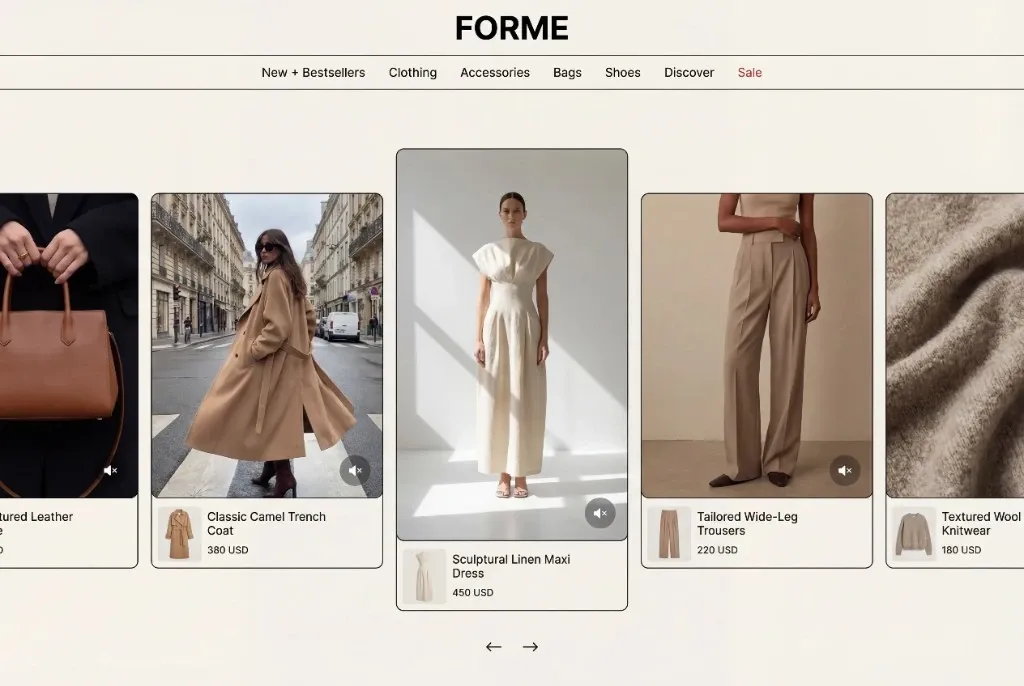Open the Discover menu
The width and height of the screenshot is (1024, 686).
coord(689,73)
